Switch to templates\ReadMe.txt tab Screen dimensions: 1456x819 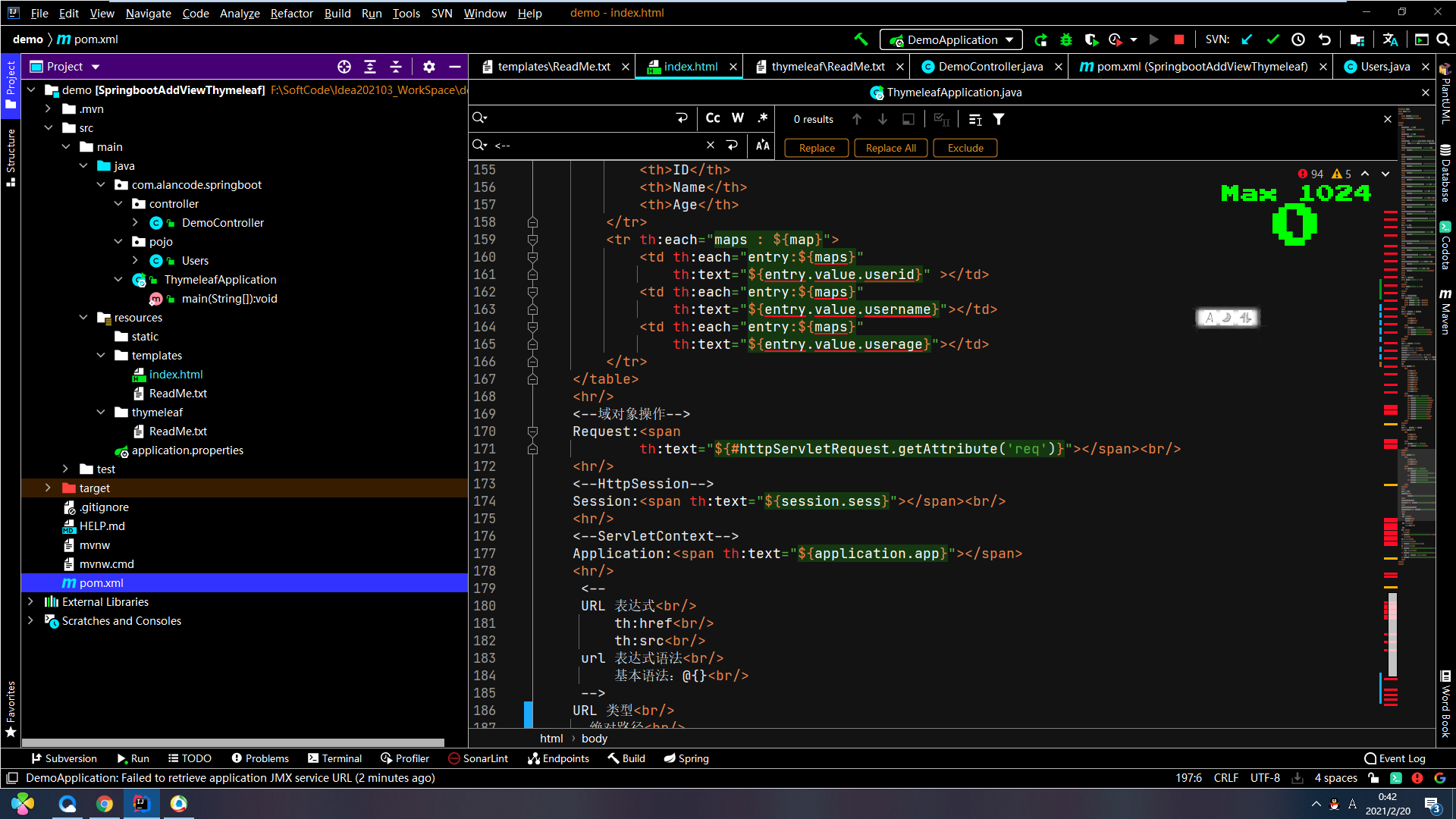point(554,67)
